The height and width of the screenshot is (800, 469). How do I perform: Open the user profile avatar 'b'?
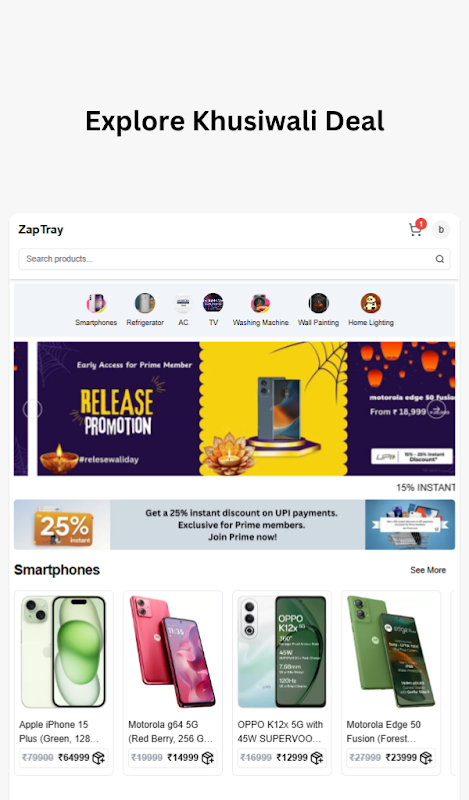point(441,230)
